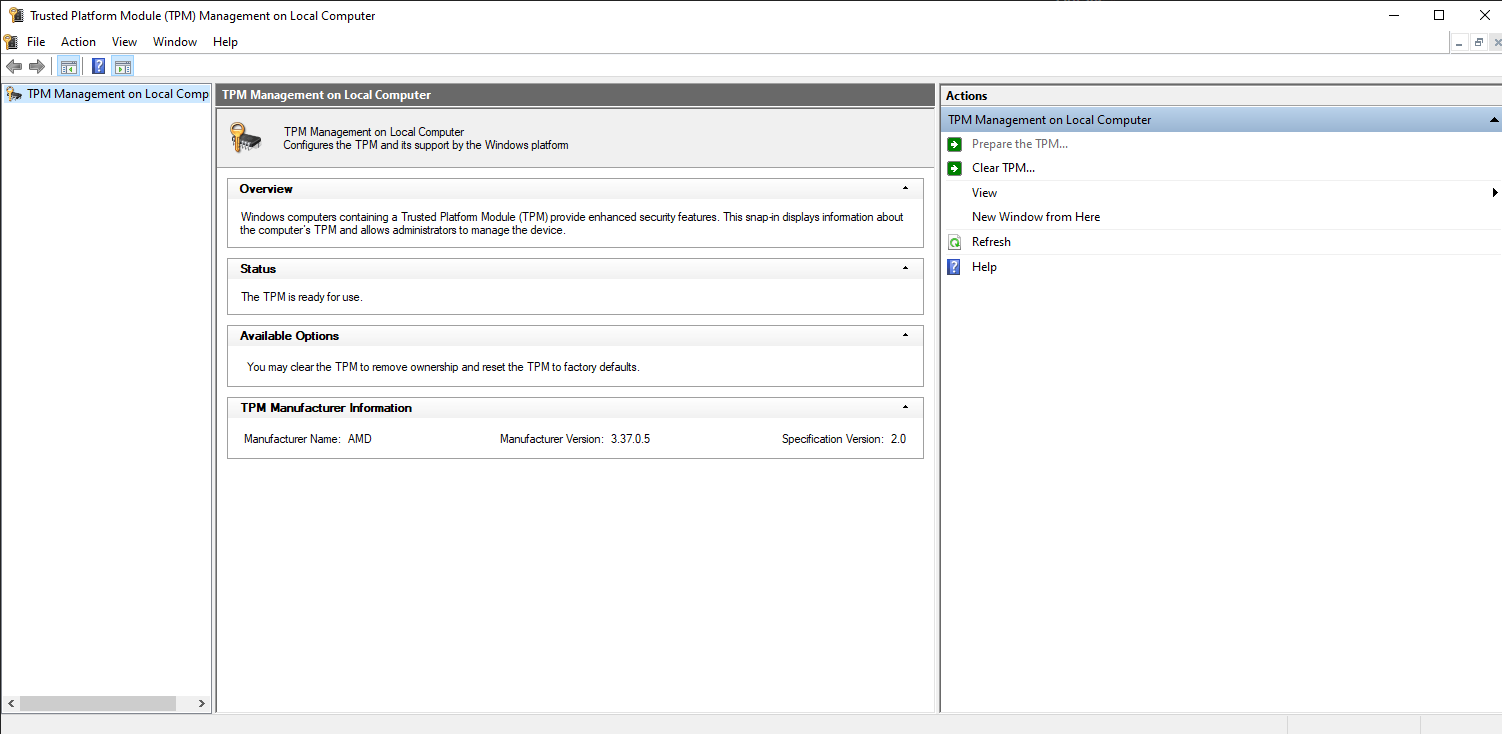1502x734 pixels.
Task: Expand the View submenu arrow in Actions
Action: [1495, 193]
